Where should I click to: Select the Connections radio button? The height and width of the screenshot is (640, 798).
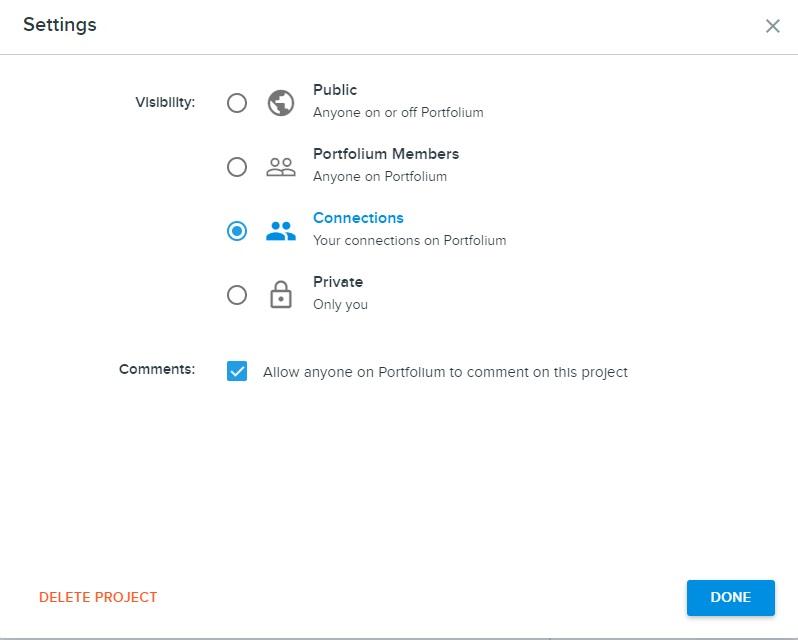pyautogui.click(x=237, y=231)
